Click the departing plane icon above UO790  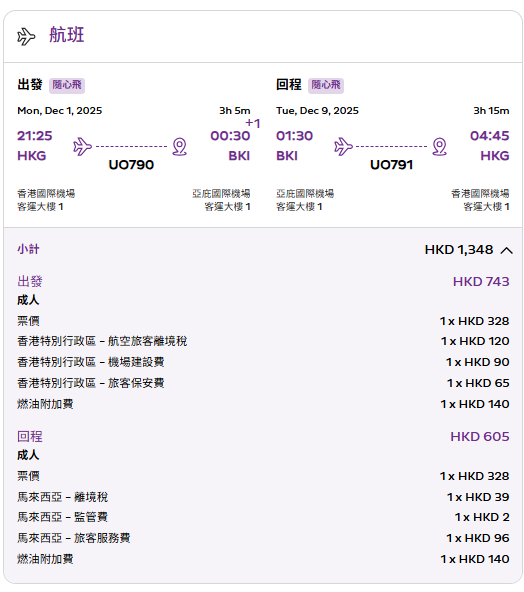[82, 146]
